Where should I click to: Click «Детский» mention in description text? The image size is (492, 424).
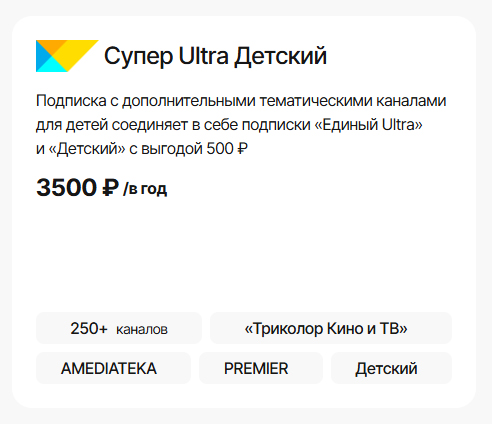pyautogui.click(x=87, y=149)
